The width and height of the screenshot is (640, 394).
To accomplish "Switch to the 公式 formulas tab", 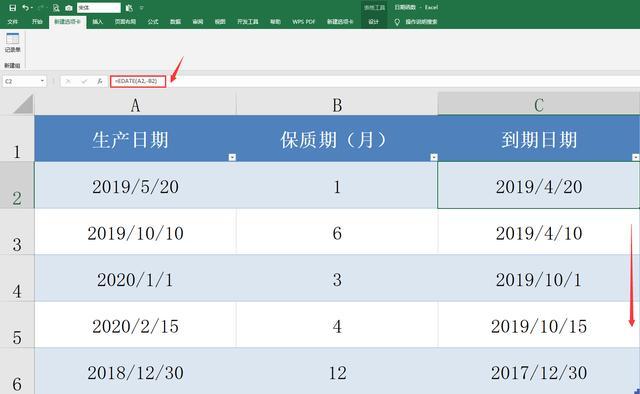I will click(153, 22).
